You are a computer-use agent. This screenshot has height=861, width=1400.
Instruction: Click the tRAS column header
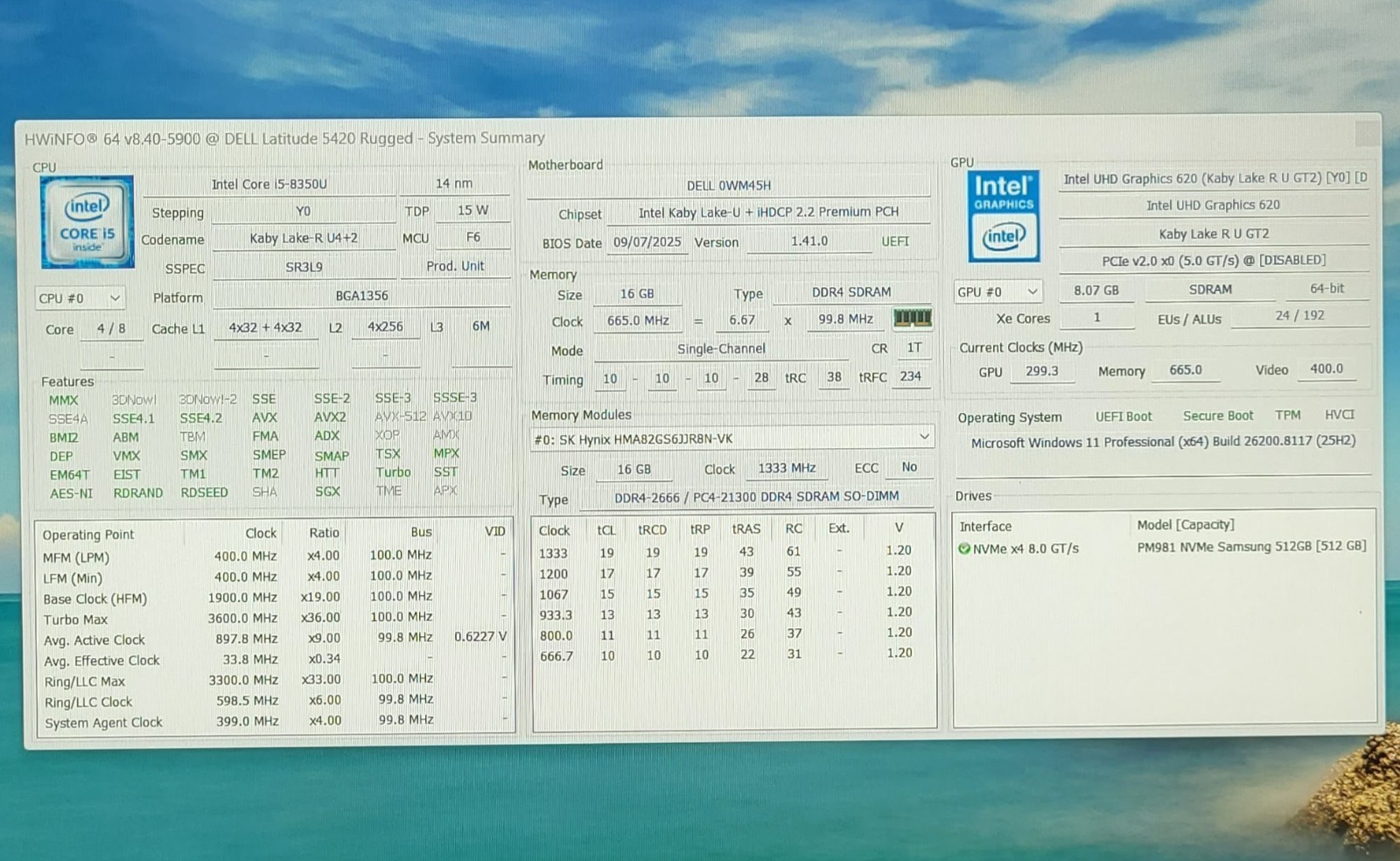click(745, 529)
